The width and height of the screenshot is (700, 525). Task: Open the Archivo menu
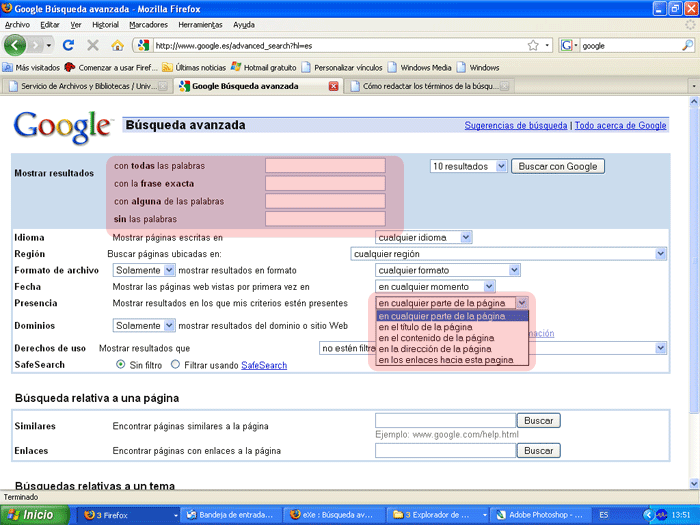coord(17,25)
